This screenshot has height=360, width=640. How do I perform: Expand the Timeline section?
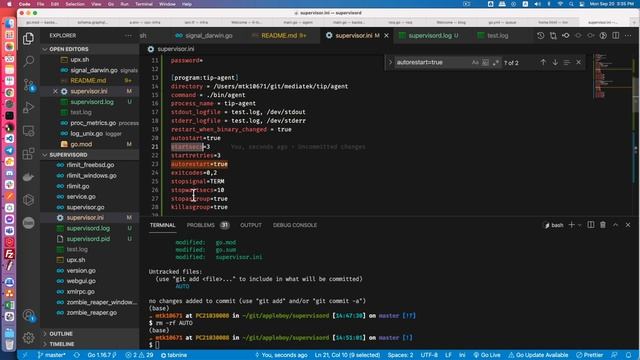[62, 344]
